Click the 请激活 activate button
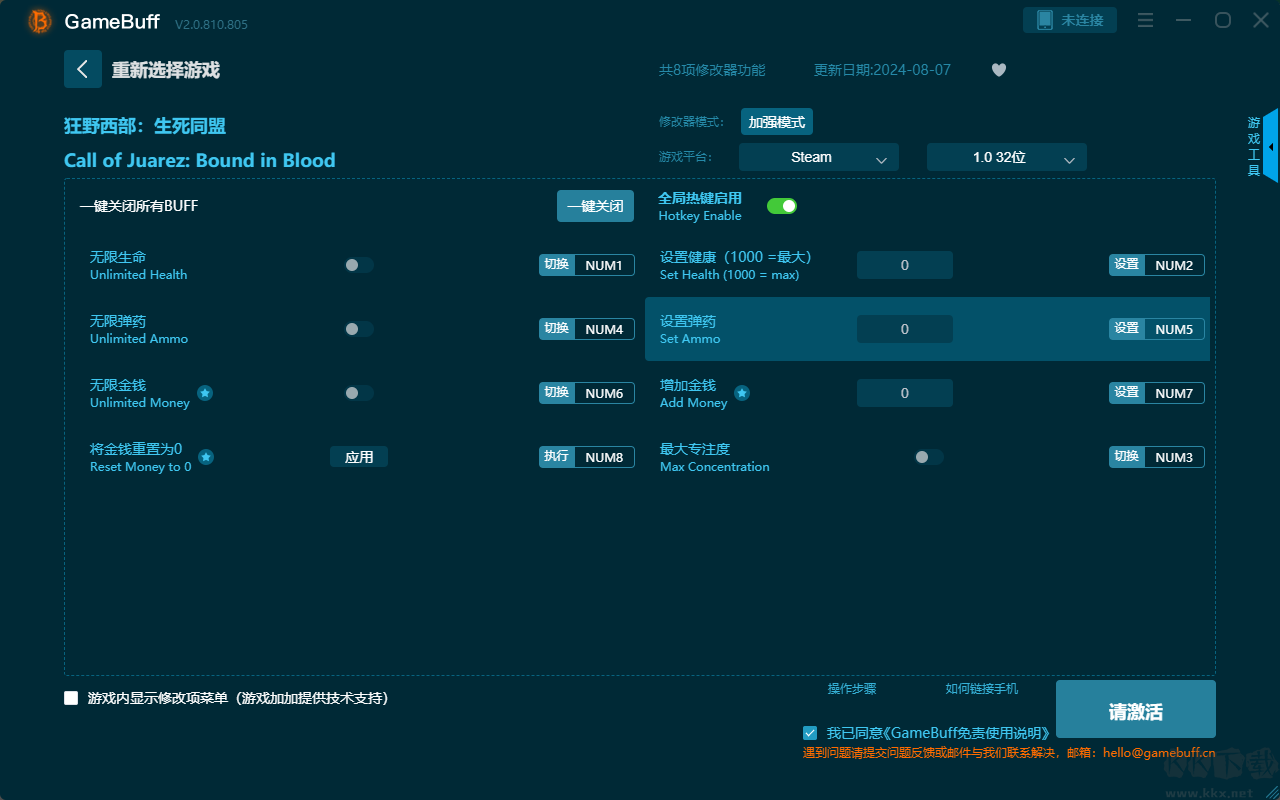Viewport: 1280px width, 800px height. [x=1136, y=711]
